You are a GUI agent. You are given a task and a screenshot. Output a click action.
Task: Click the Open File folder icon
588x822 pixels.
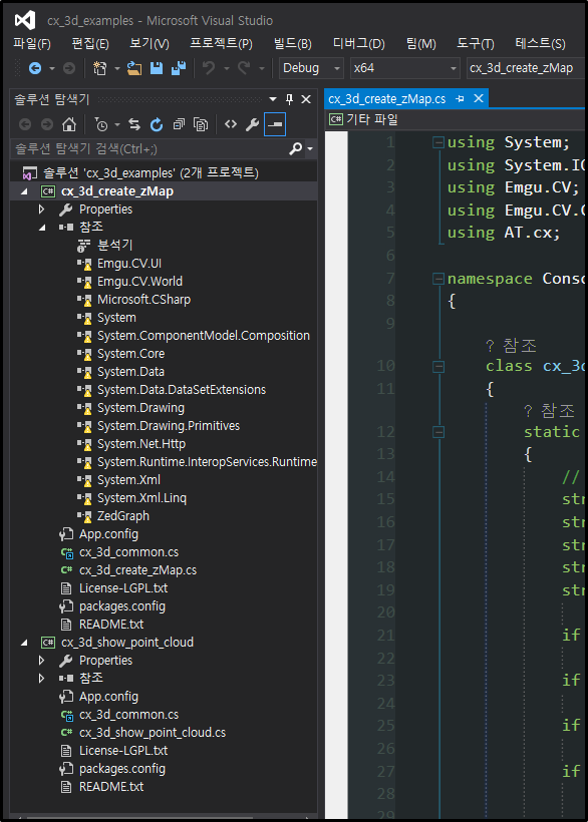click(x=134, y=68)
